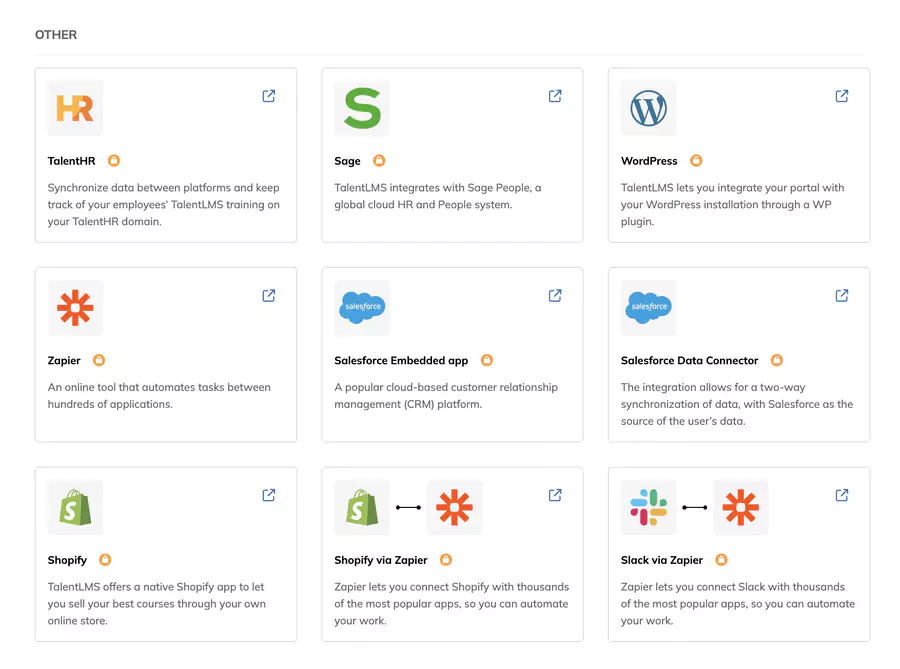This screenshot has width=900, height=669.
Task: Open the external link on Salesforce Embedded app card
Action: 554,295
